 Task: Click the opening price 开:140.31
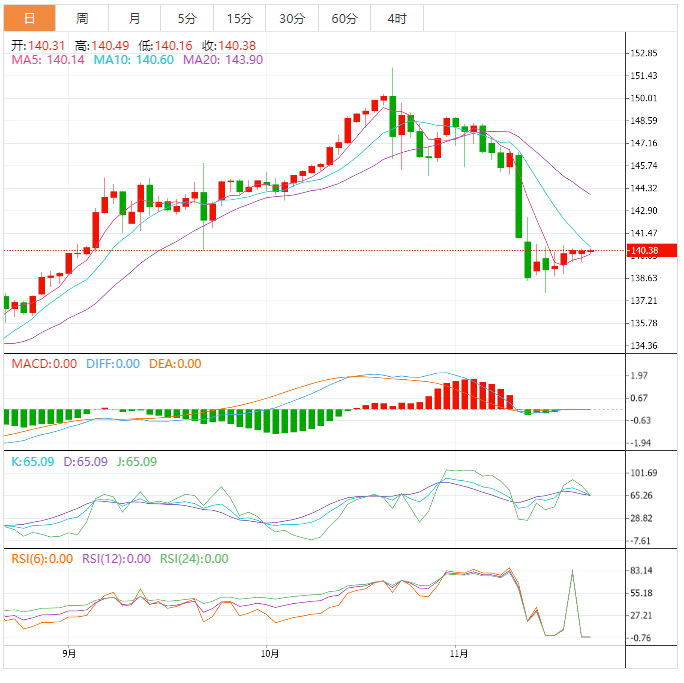click(x=38, y=46)
